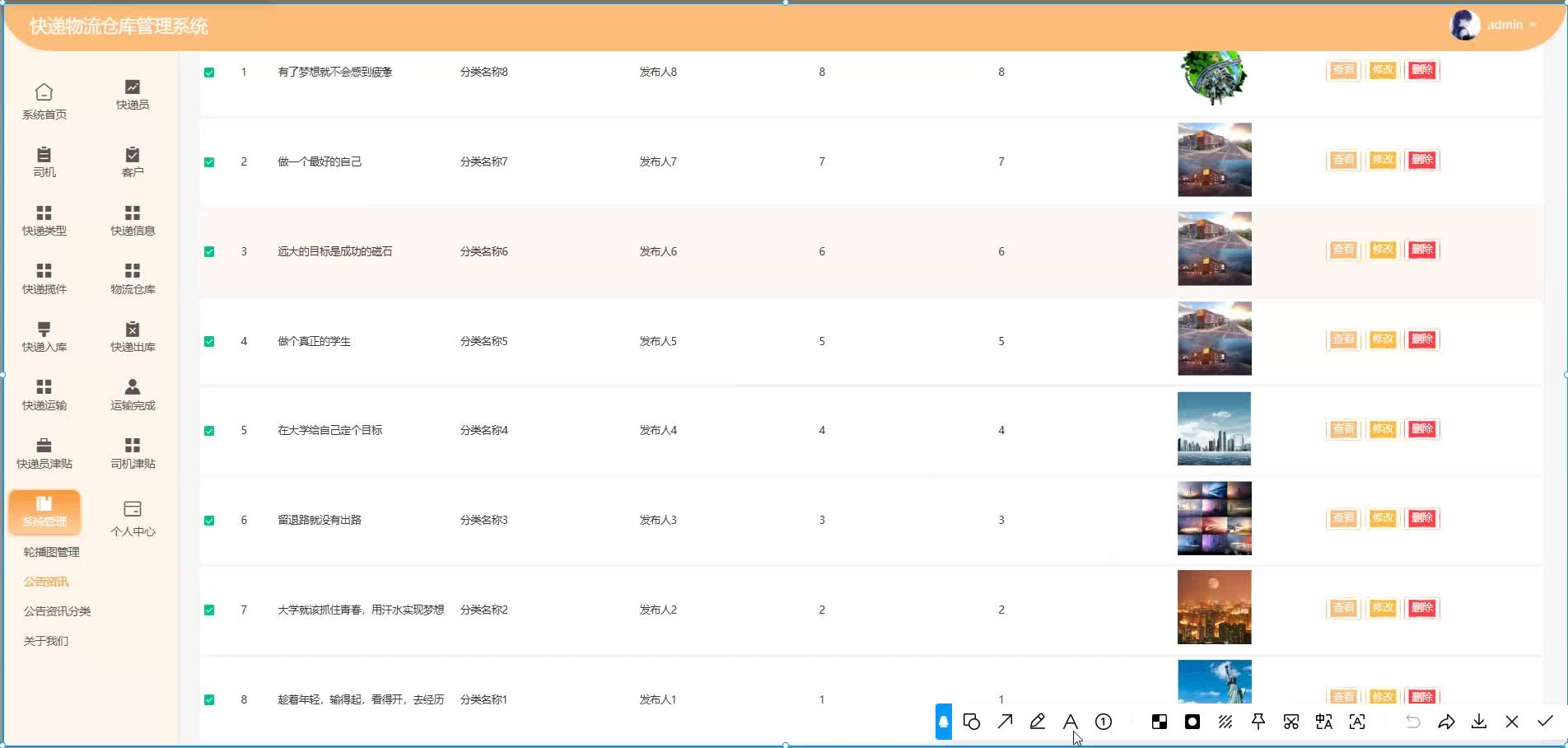Select the mosaic blur tool
Screen dimensions: 1568x748
1160,722
